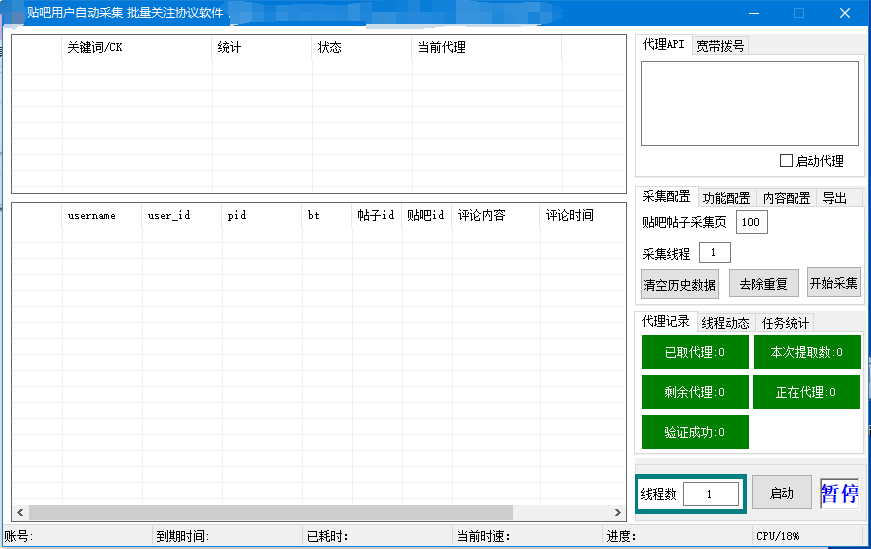Click the 正在代理:0 green indicator
This screenshot has width=871, height=549.
(x=806, y=392)
